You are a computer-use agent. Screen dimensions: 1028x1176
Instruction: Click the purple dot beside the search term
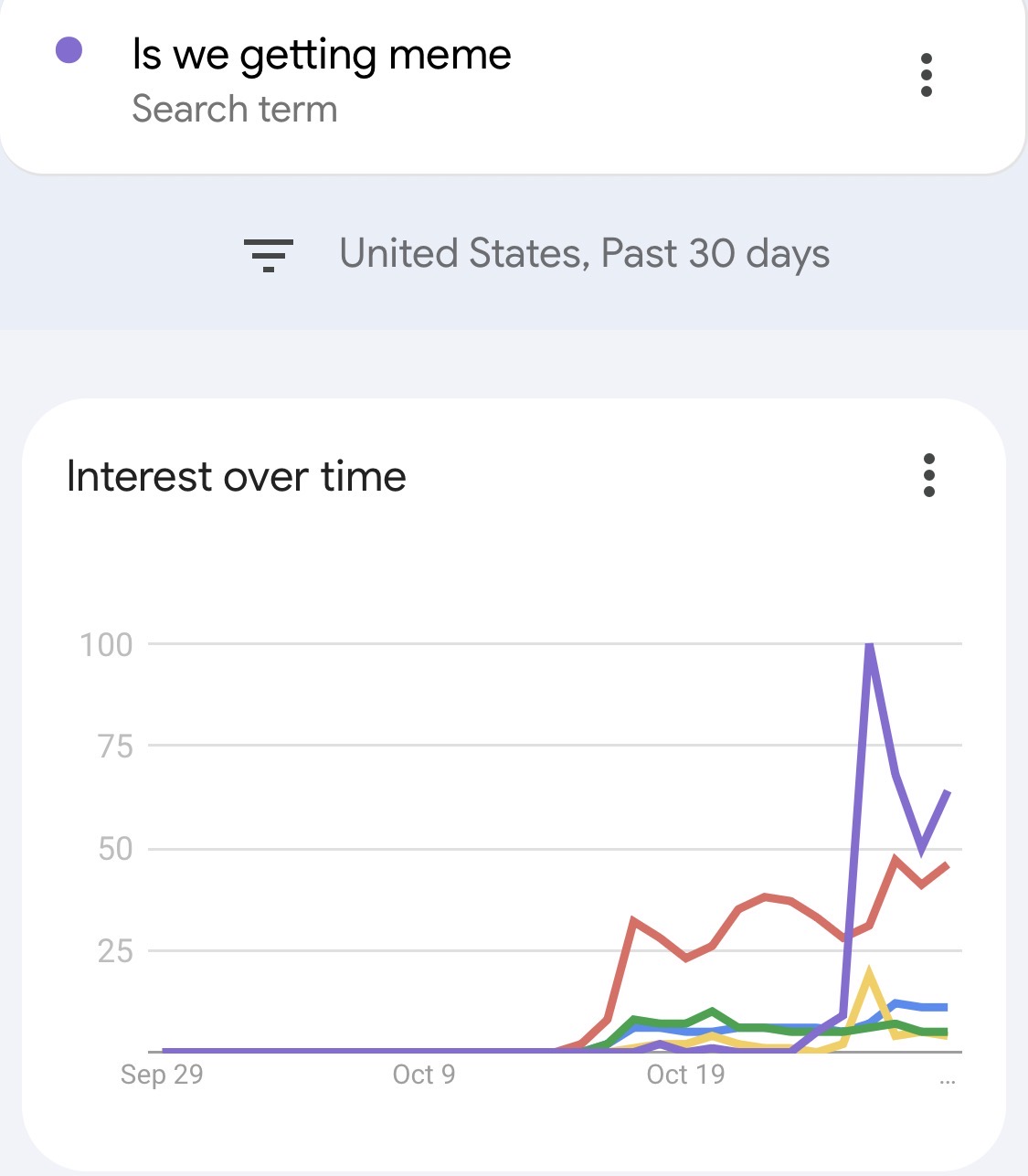69,50
